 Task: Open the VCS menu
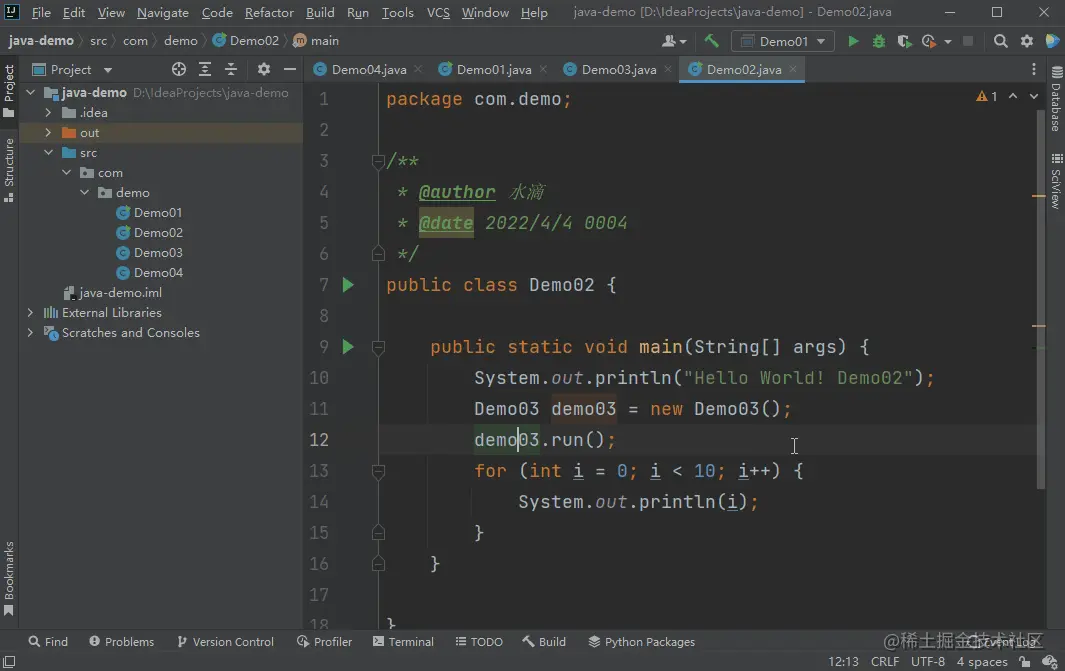coord(438,12)
